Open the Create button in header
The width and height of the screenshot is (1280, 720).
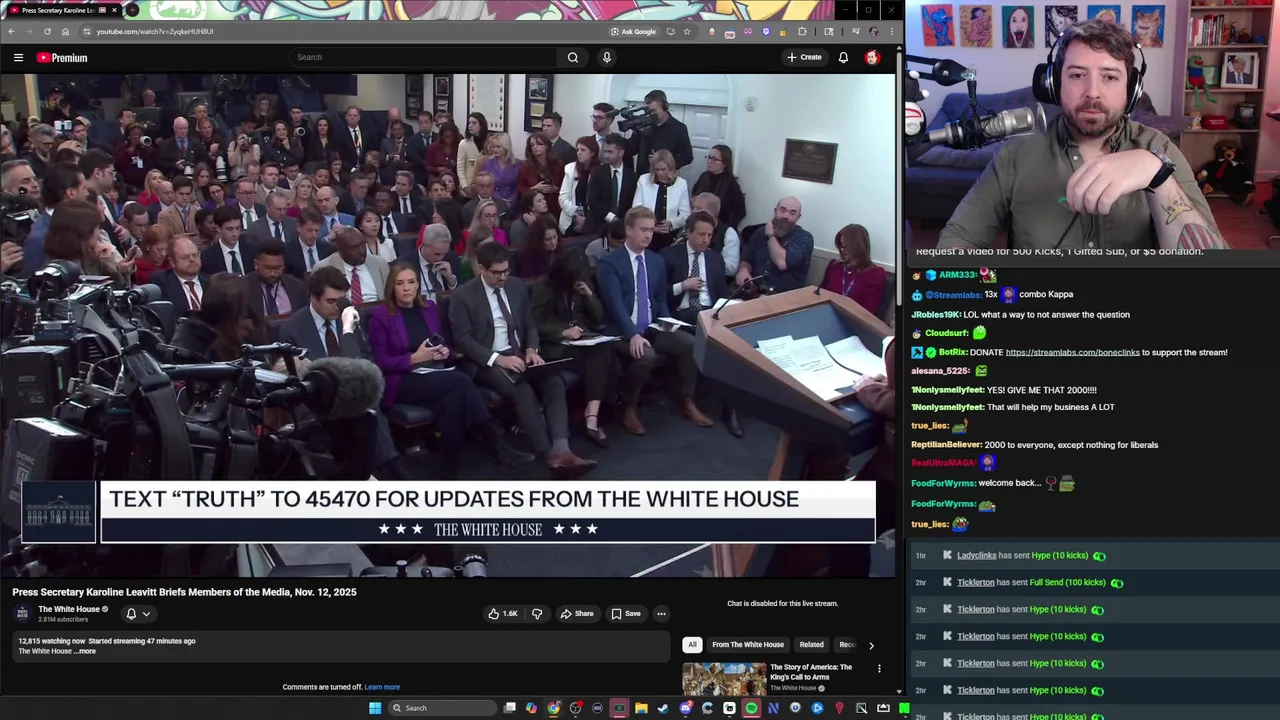(804, 57)
